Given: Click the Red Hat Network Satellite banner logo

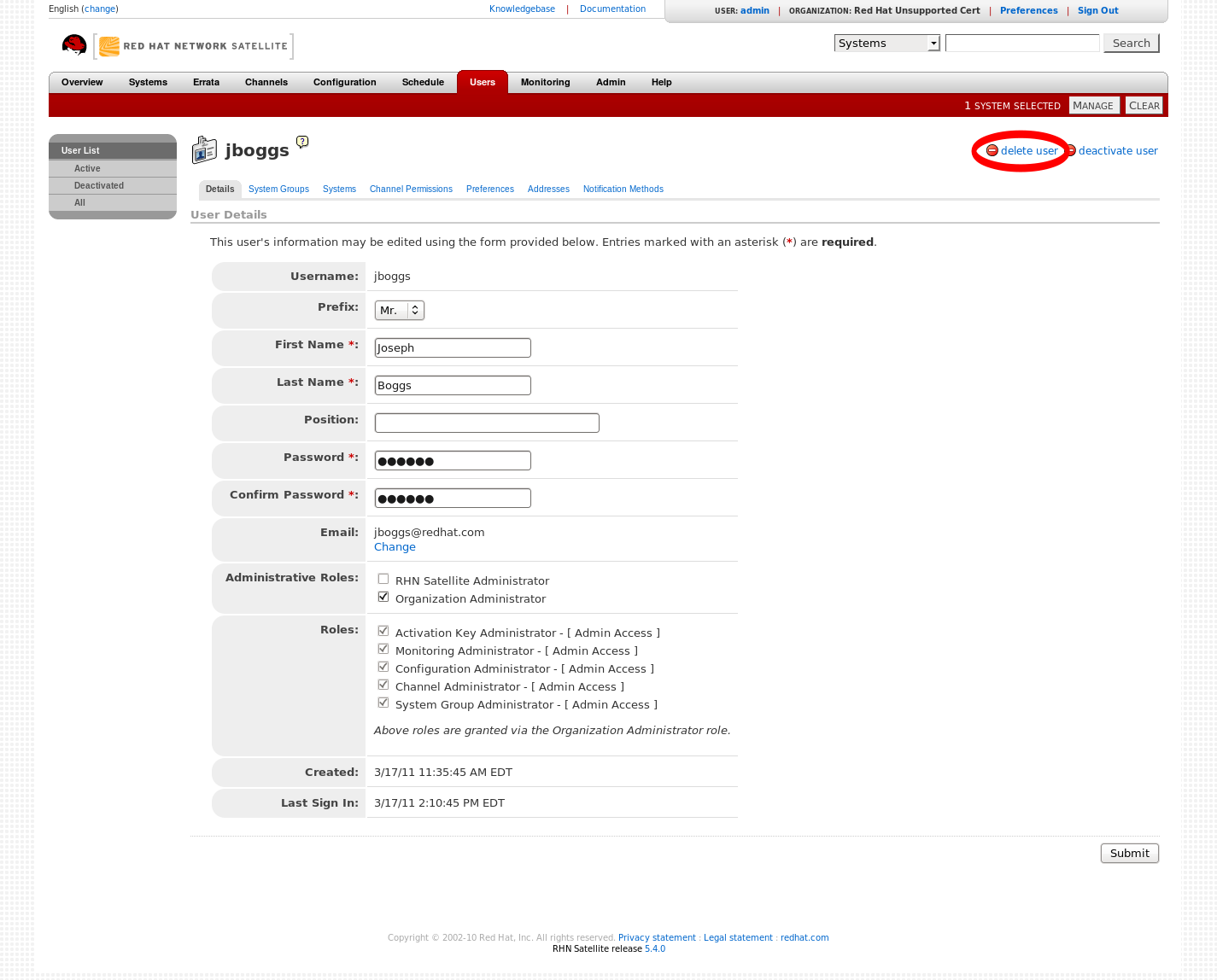Looking at the screenshot, I should 195,46.
